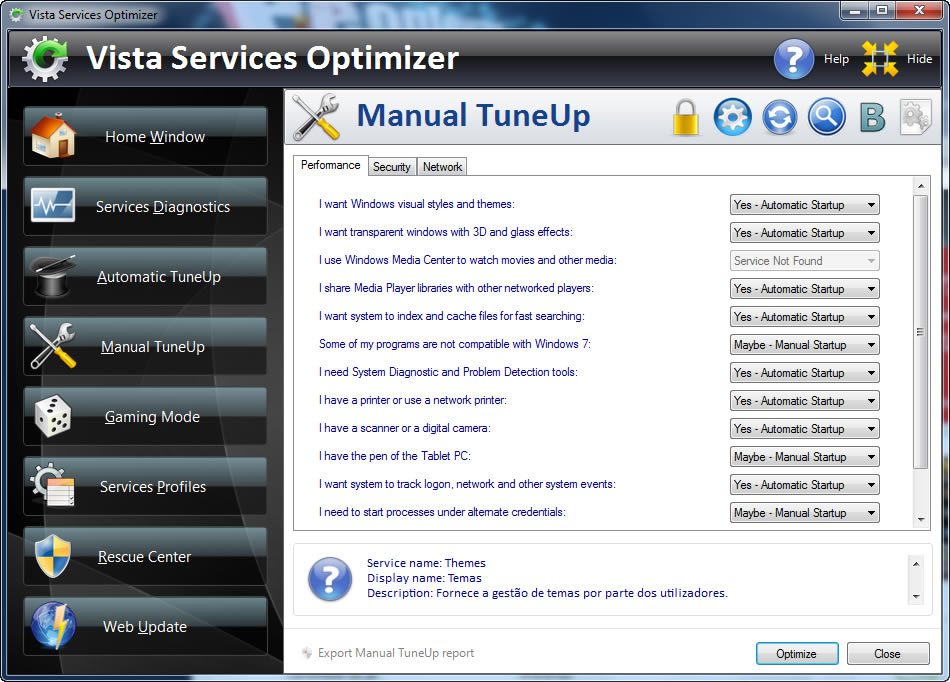Go to Services Diagnostics
Screen dimensions: 950x682
[145, 207]
